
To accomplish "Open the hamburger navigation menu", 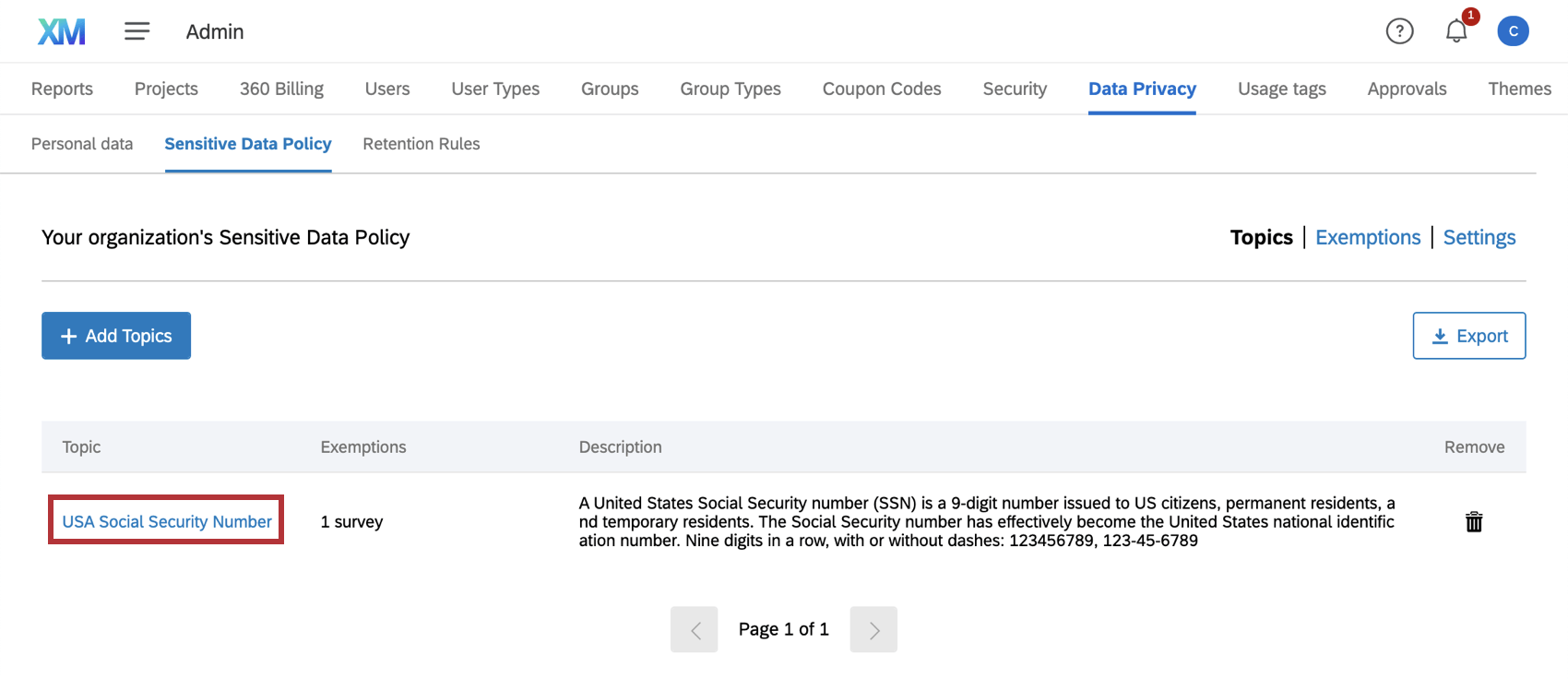I will pos(137,31).
